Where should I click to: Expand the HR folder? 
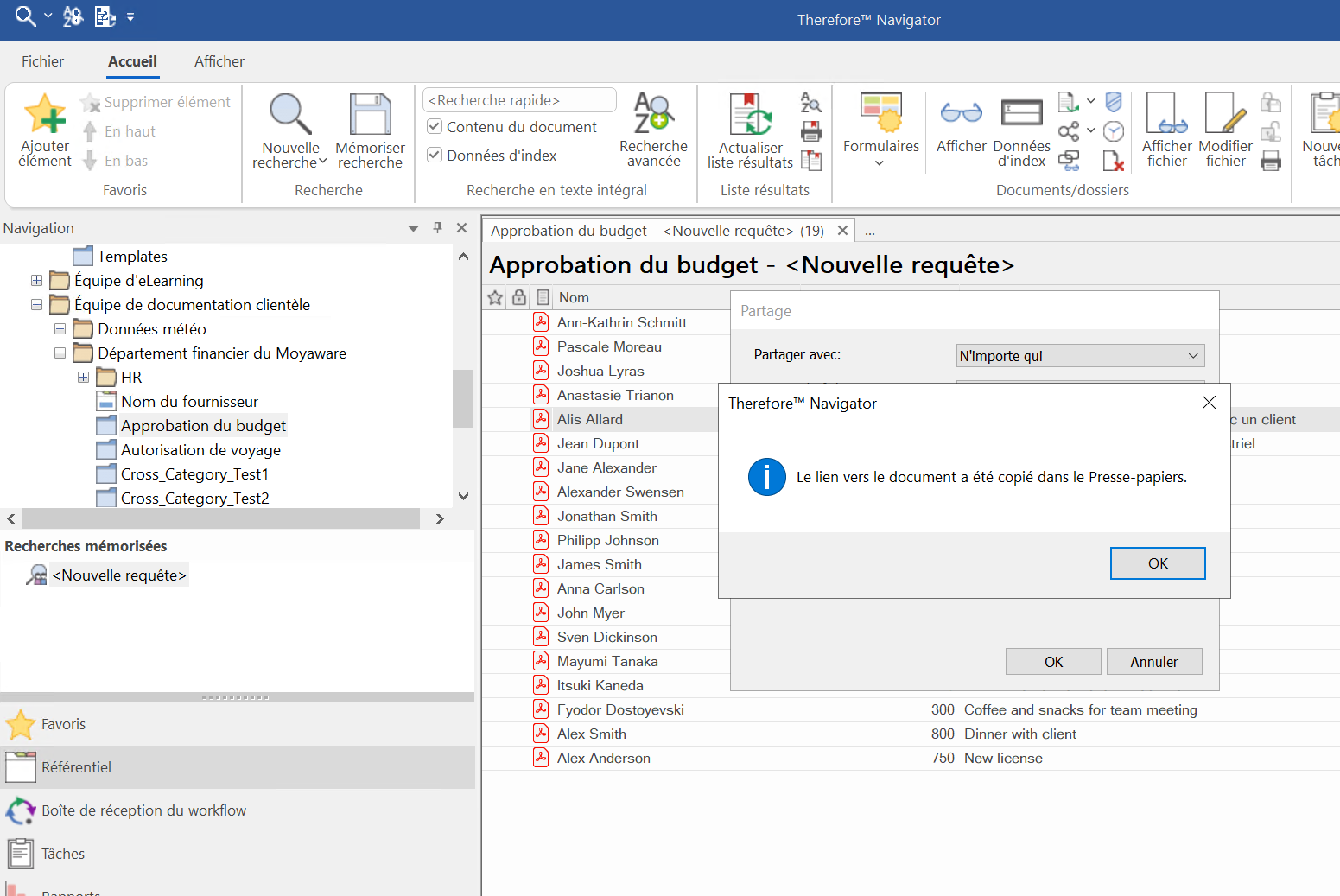tap(83, 378)
